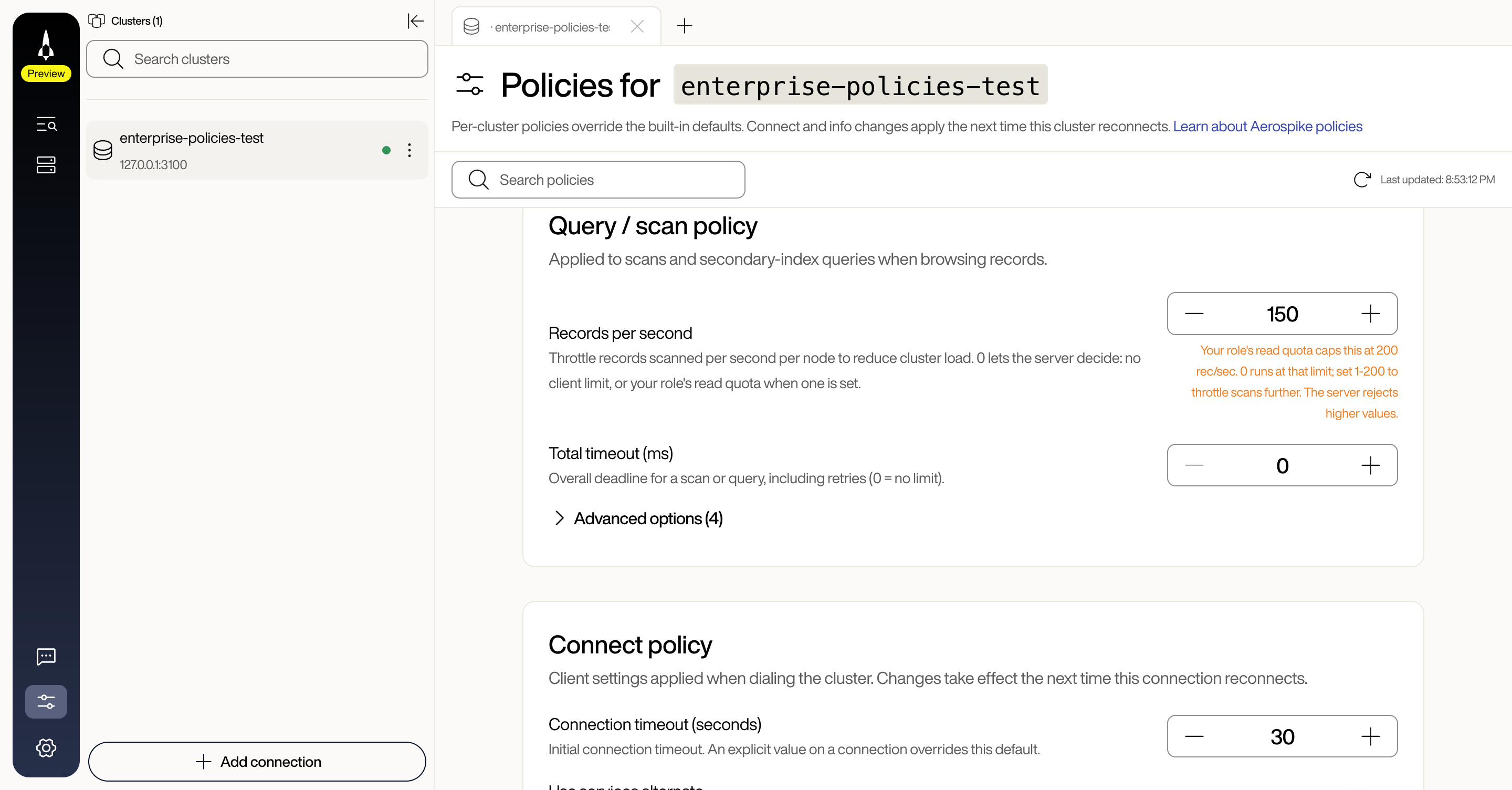Click the orange read quota warning text
Viewport: 1512px width, 790px height.
1294,382
